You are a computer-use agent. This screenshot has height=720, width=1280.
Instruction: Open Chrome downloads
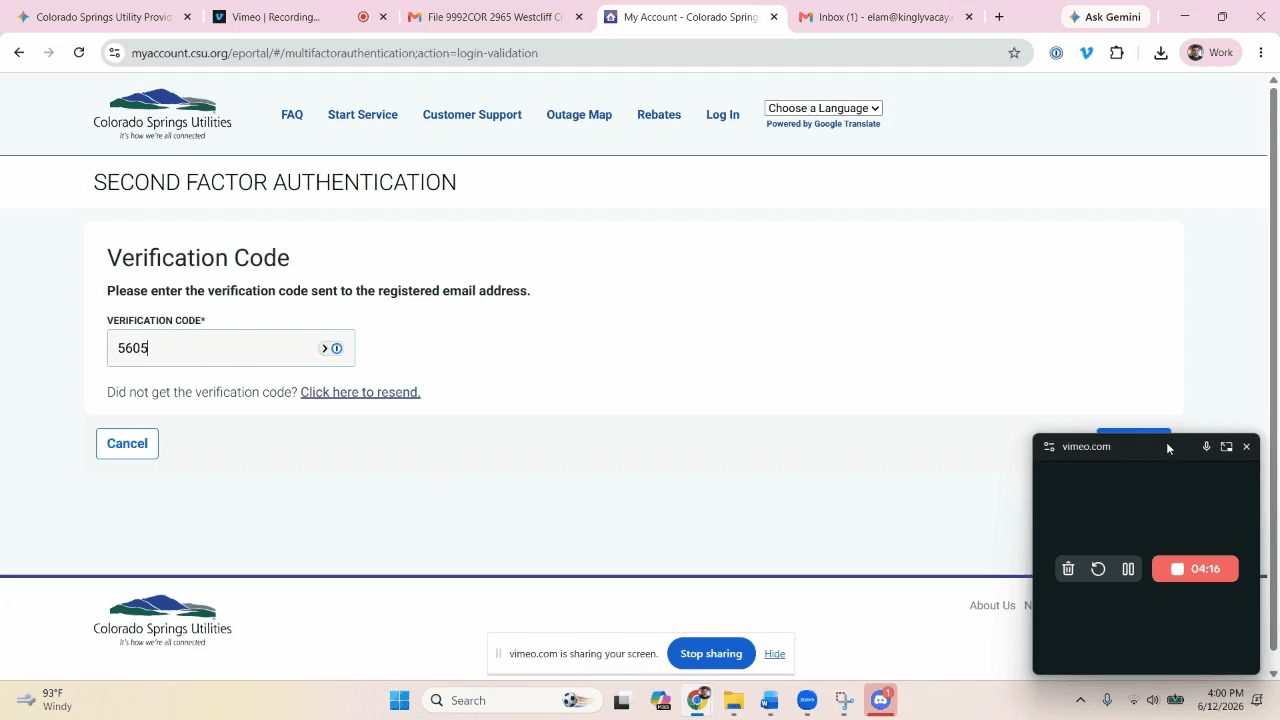click(x=1161, y=53)
